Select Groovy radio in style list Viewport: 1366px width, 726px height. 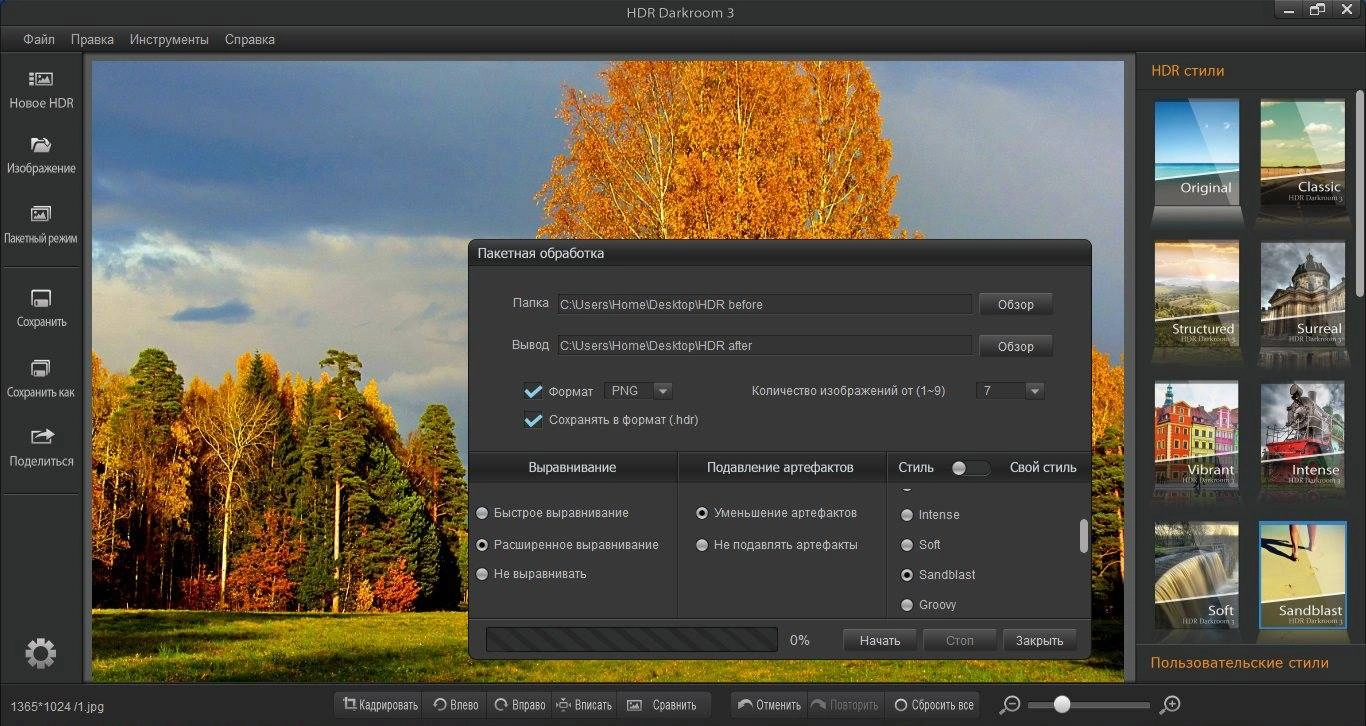coord(907,605)
